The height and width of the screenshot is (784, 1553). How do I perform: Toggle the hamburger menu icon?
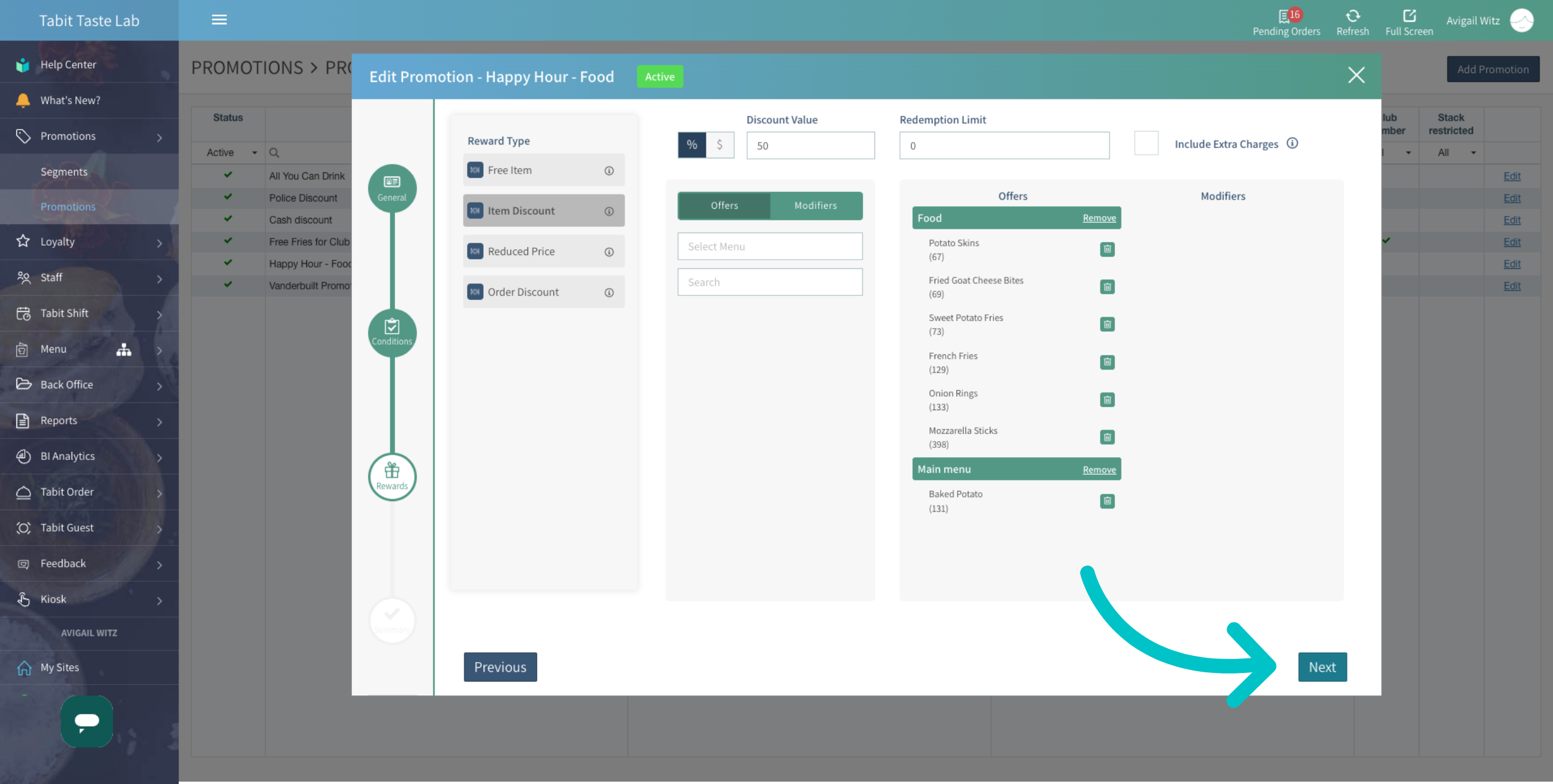pyautogui.click(x=219, y=20)
